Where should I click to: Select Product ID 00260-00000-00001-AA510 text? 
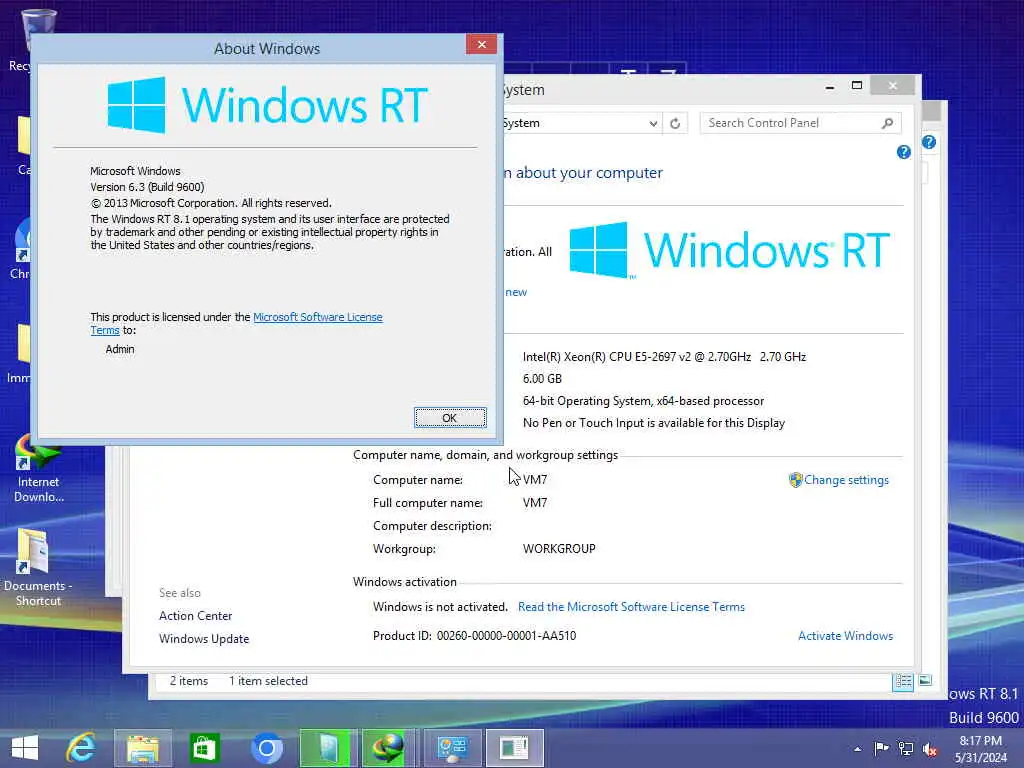(506, 635)
